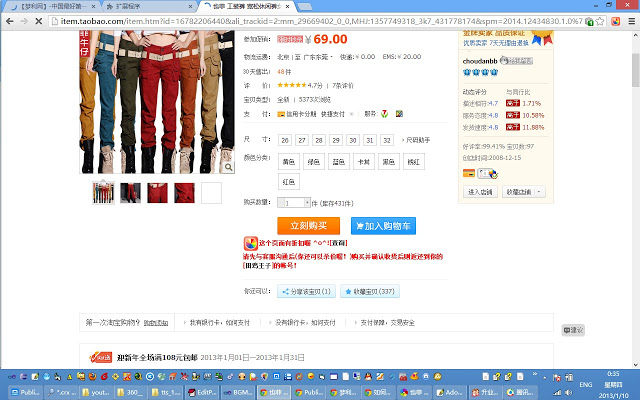Select the empty fifth thumbnail

pyautogui.click(x=211, y=193)
